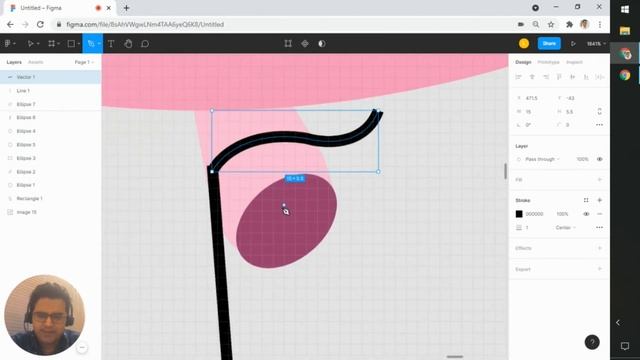Screen dimensions: 640x360
Task: Select the Ellipse 7 layer
Action: coord(50,104)
